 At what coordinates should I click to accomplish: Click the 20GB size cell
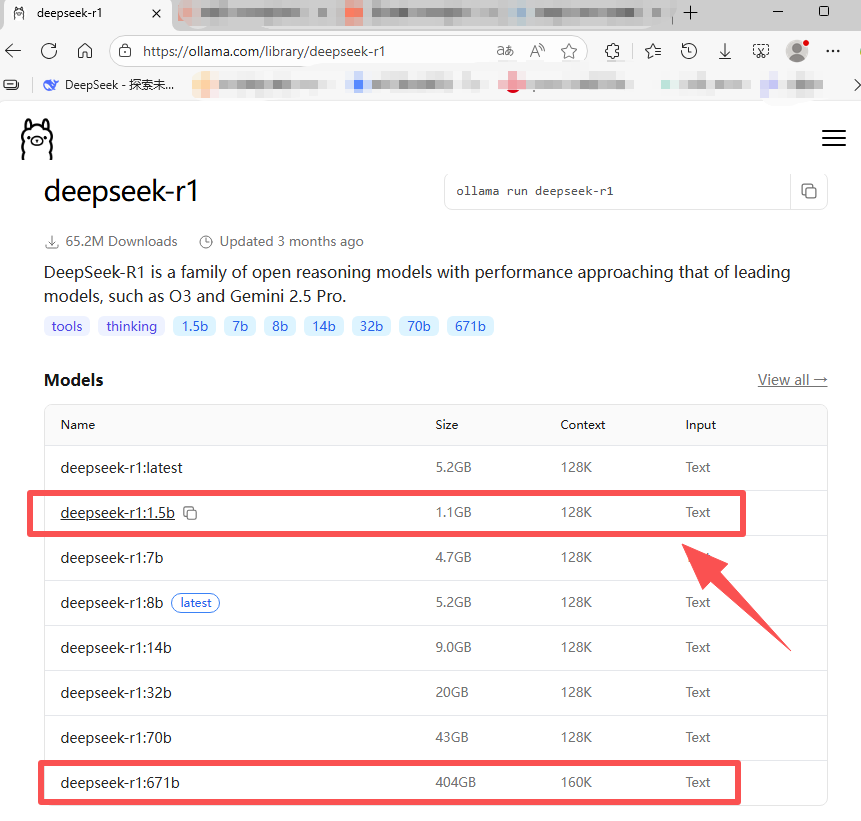[452, 692]
